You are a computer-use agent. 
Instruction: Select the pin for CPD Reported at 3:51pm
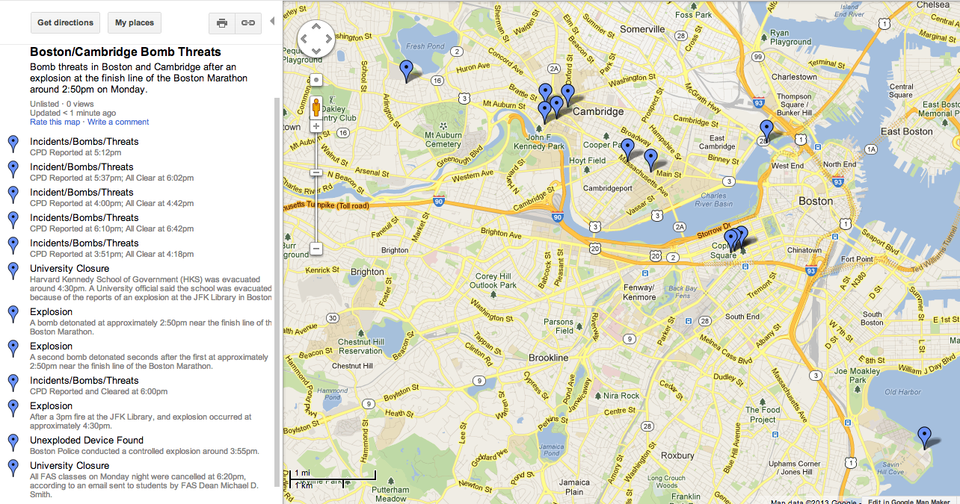pyautogui.click(x=13, y=246)
